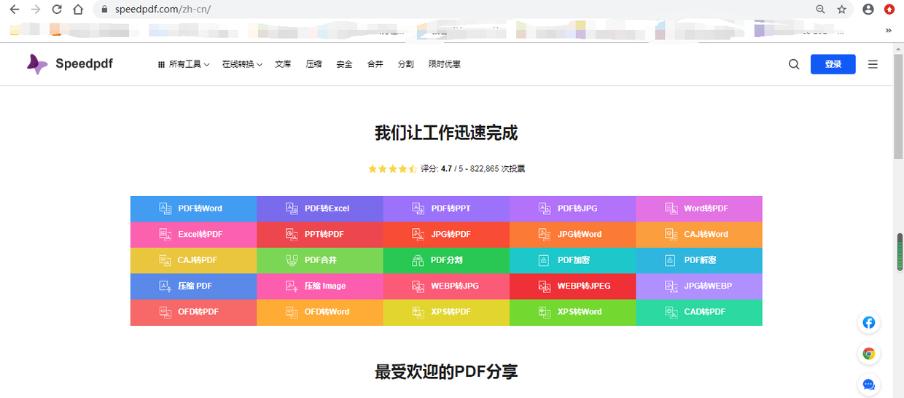Image resolution: width=904 pixels, height=398 pixels.
Task: Open the Excel转PDF tool tile
Action: coord(194,235)
